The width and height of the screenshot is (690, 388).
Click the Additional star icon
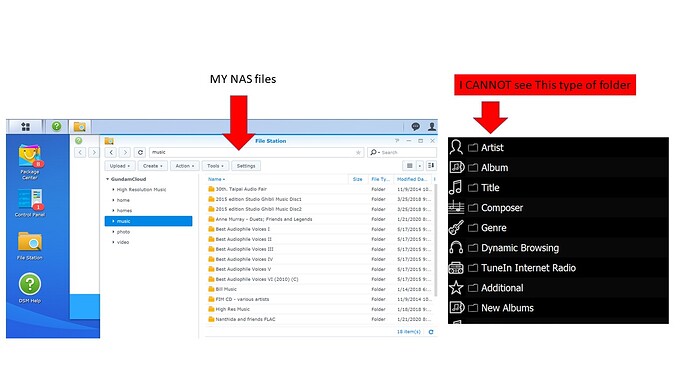456,288
